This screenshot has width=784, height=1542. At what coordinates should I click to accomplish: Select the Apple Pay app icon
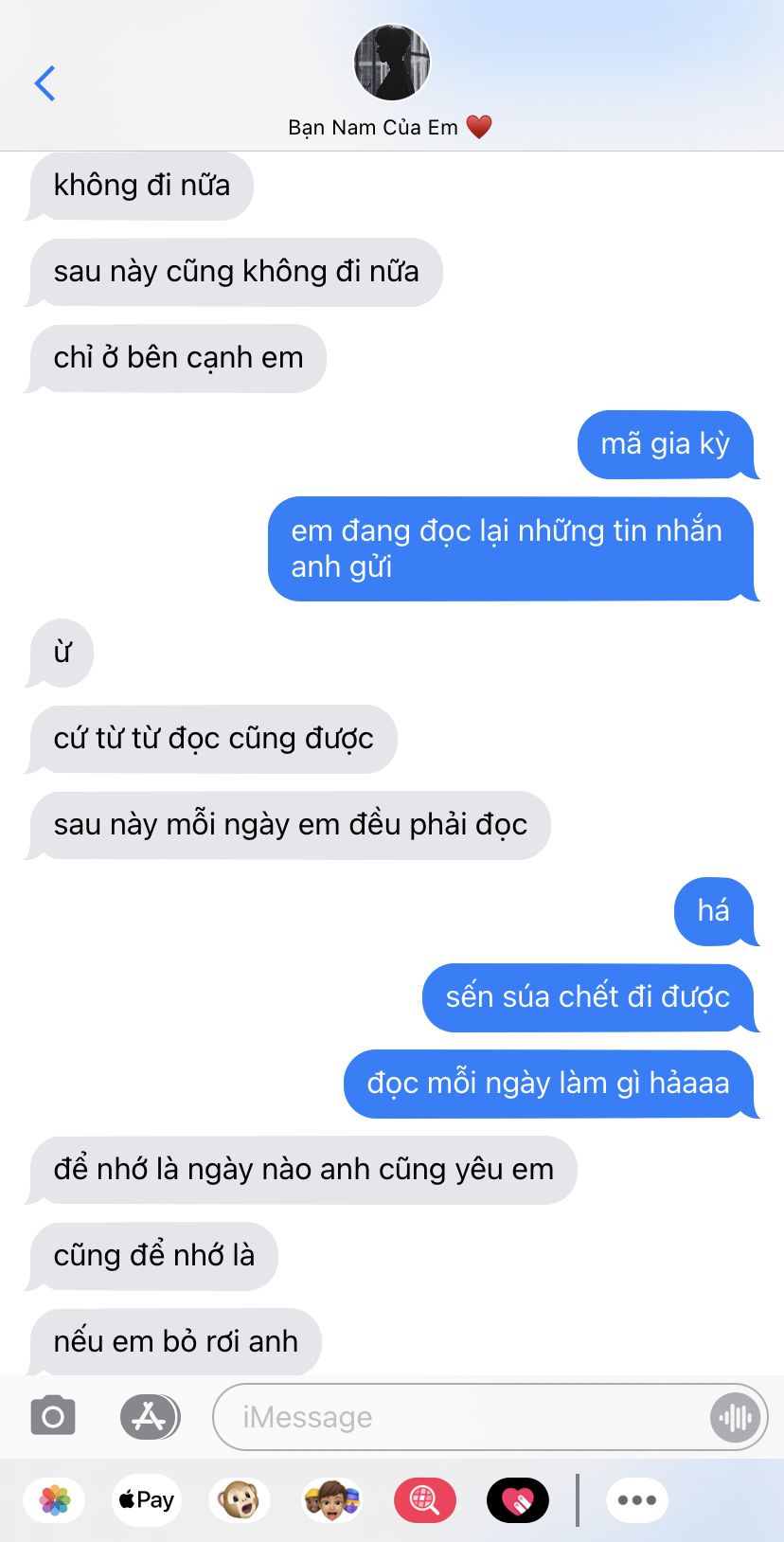pyautogui.click(x=147, y=1500)
